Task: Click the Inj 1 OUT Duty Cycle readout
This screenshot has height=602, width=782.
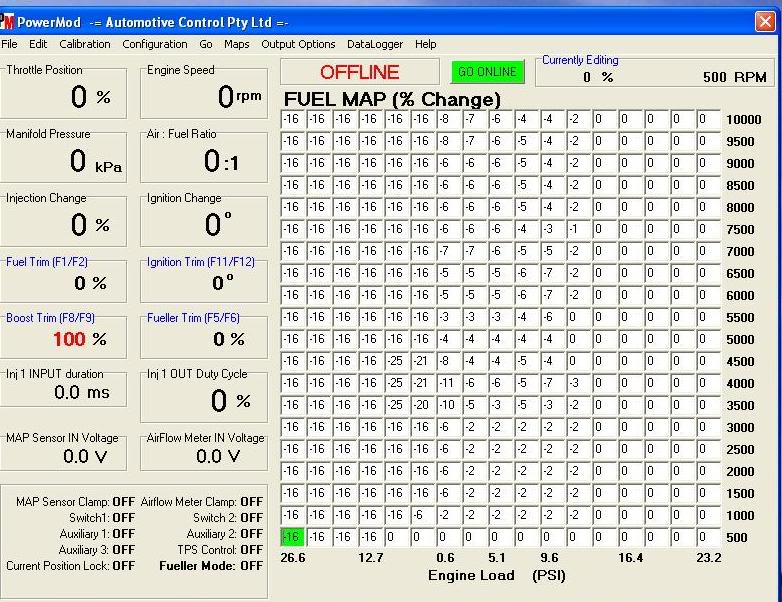Action: point(230,400)
